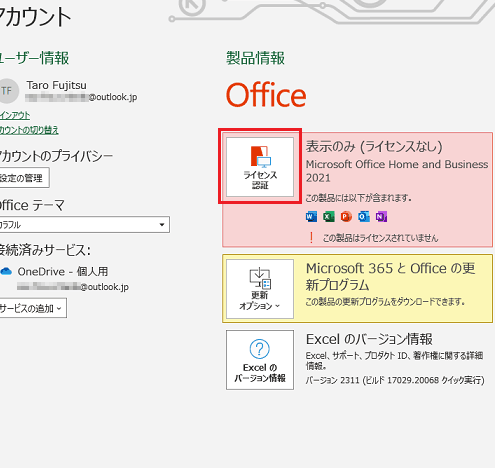Click the この製品には以下が含まれます text
This screenshot has width=495, height=468.
coord(358,198)
